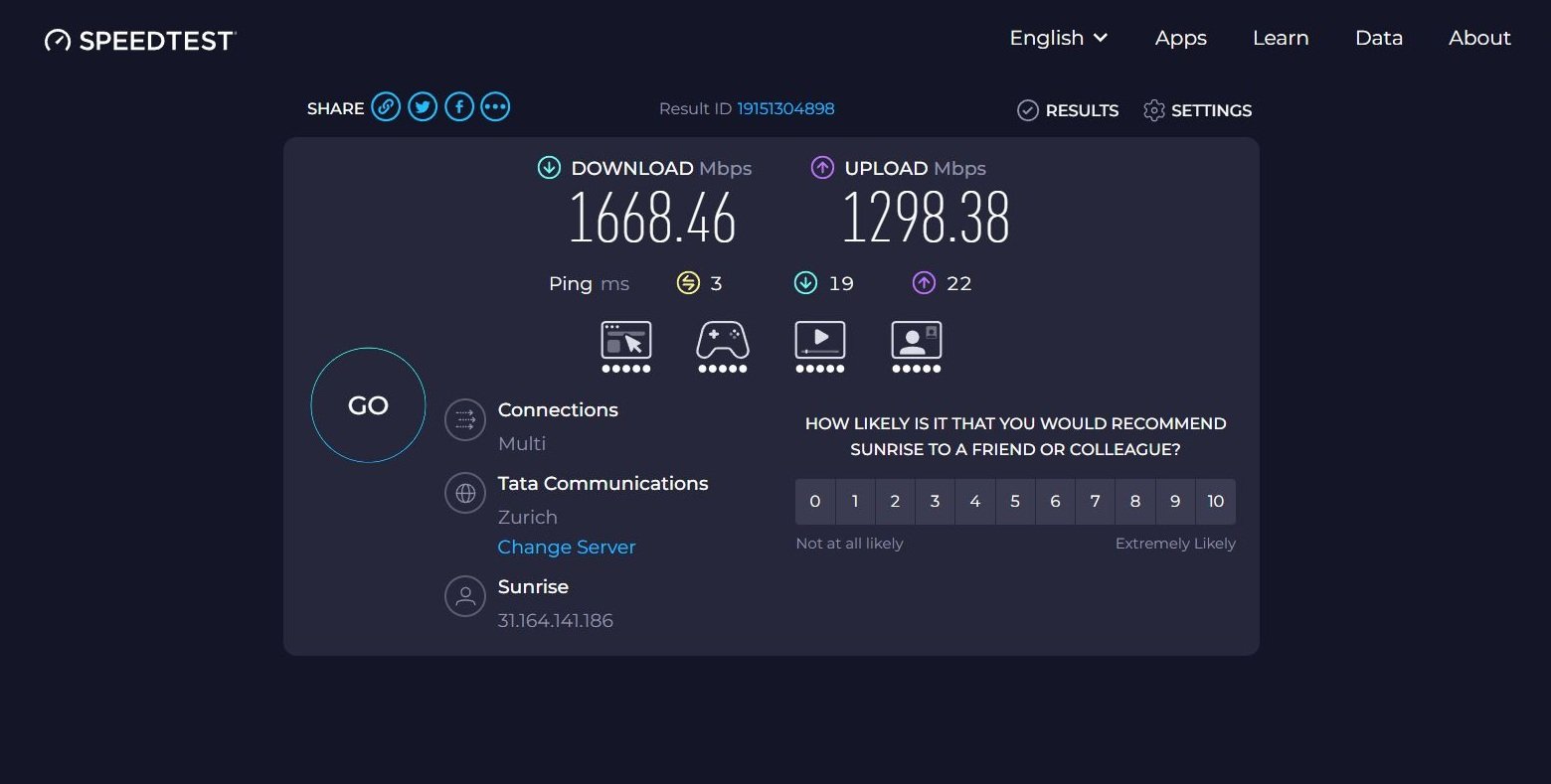Viewport: 1551px width, 784px height.
Task: Click the Connections heading
Action: click(x=558, y=410)
